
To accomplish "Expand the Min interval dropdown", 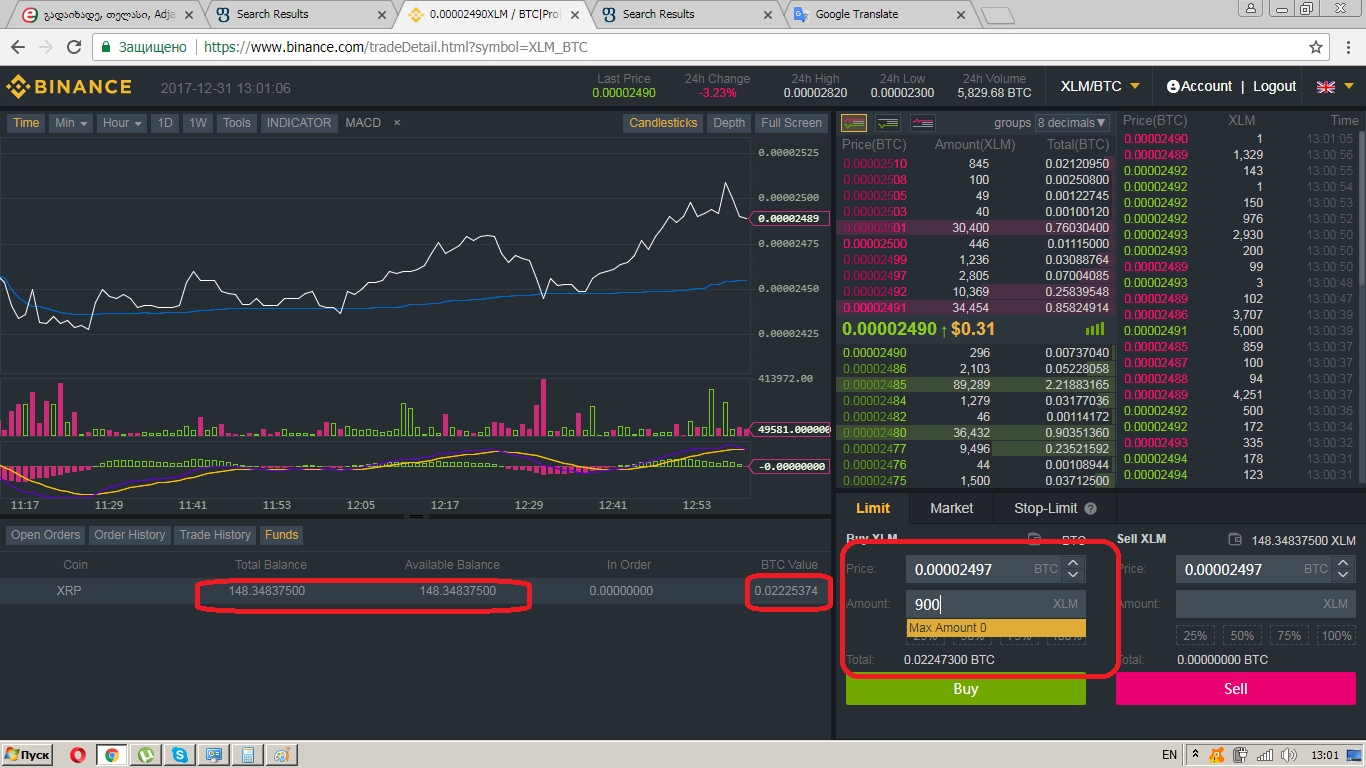I will 71,123.
